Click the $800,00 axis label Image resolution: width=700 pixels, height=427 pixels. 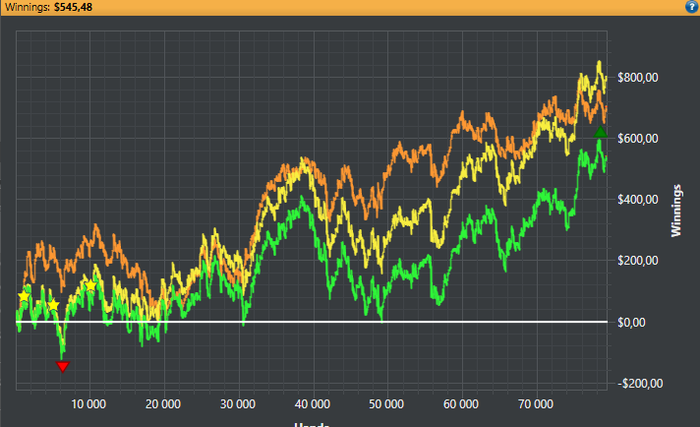pyautogui.click(x=638, y=78)
